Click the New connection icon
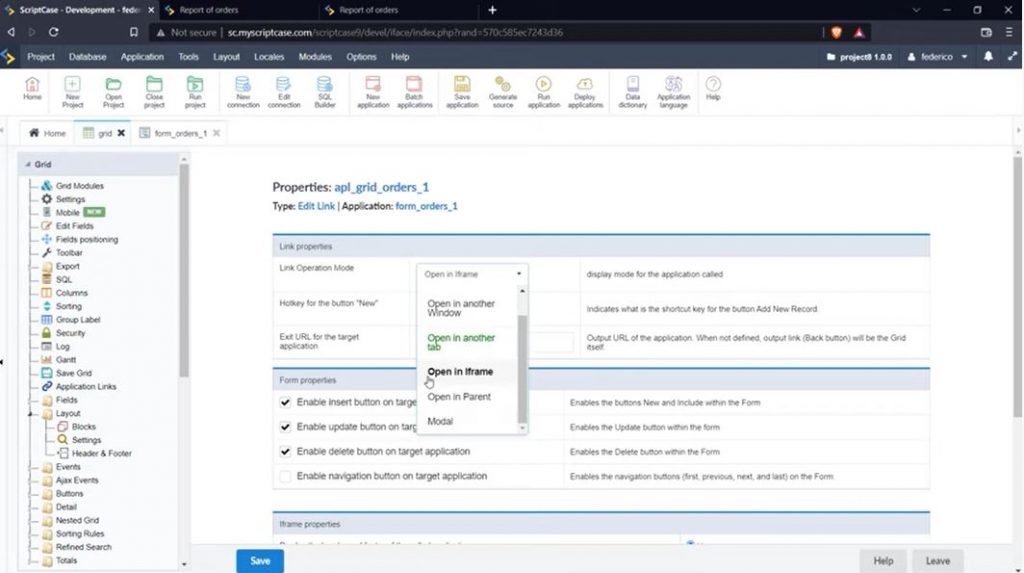Image resolution: width=1024 pixels, height=573 pixels. click(242, 91)
